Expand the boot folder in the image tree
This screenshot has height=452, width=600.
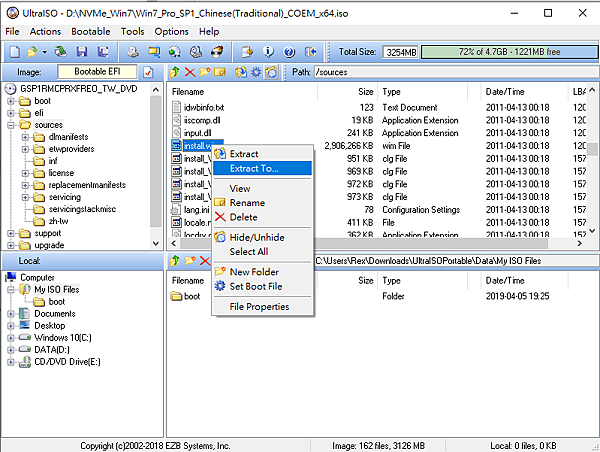point(11,101)
